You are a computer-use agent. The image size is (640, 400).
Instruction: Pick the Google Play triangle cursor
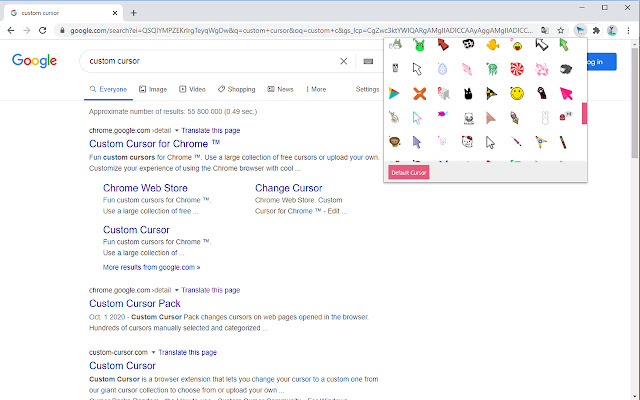[x=394, y=93]
